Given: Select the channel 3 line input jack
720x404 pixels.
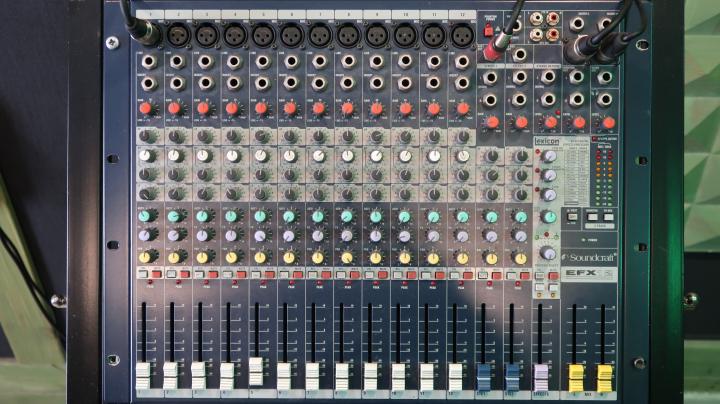Looking at the screenshot, I should (x=205, y=61).
